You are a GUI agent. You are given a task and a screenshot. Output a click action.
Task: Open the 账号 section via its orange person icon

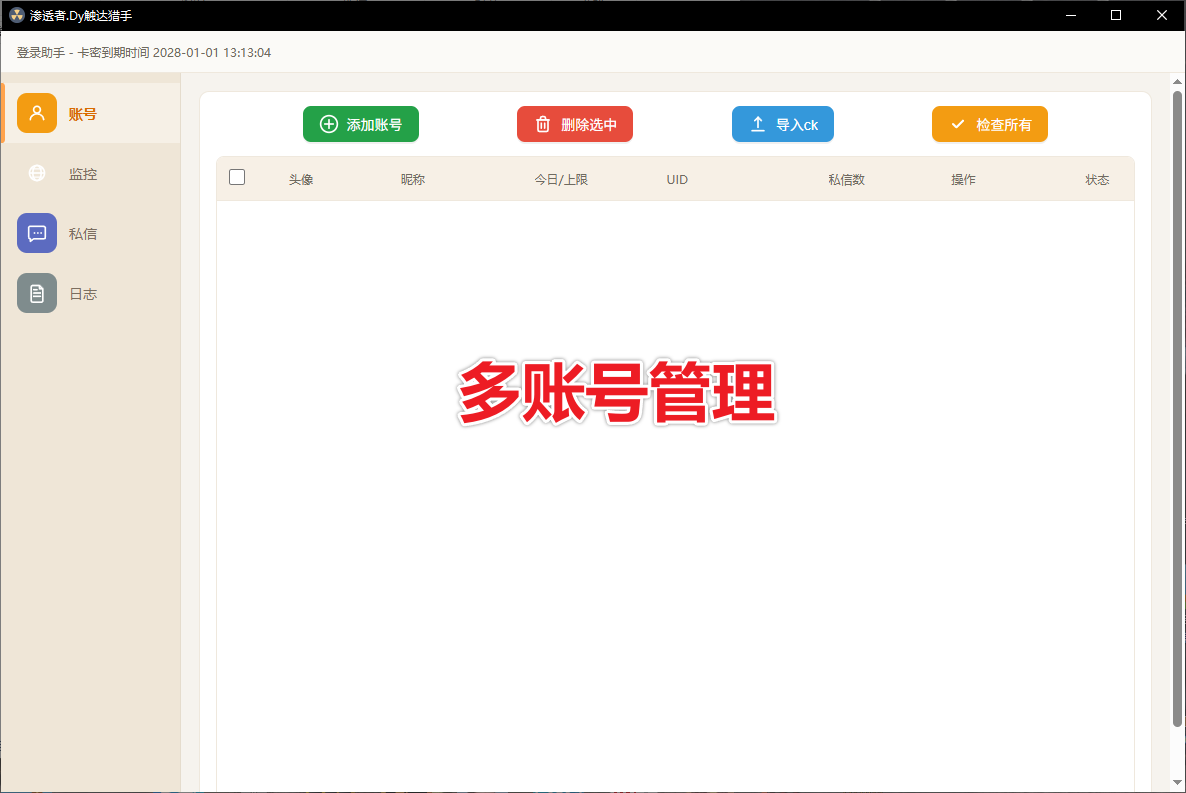point(37,113)
